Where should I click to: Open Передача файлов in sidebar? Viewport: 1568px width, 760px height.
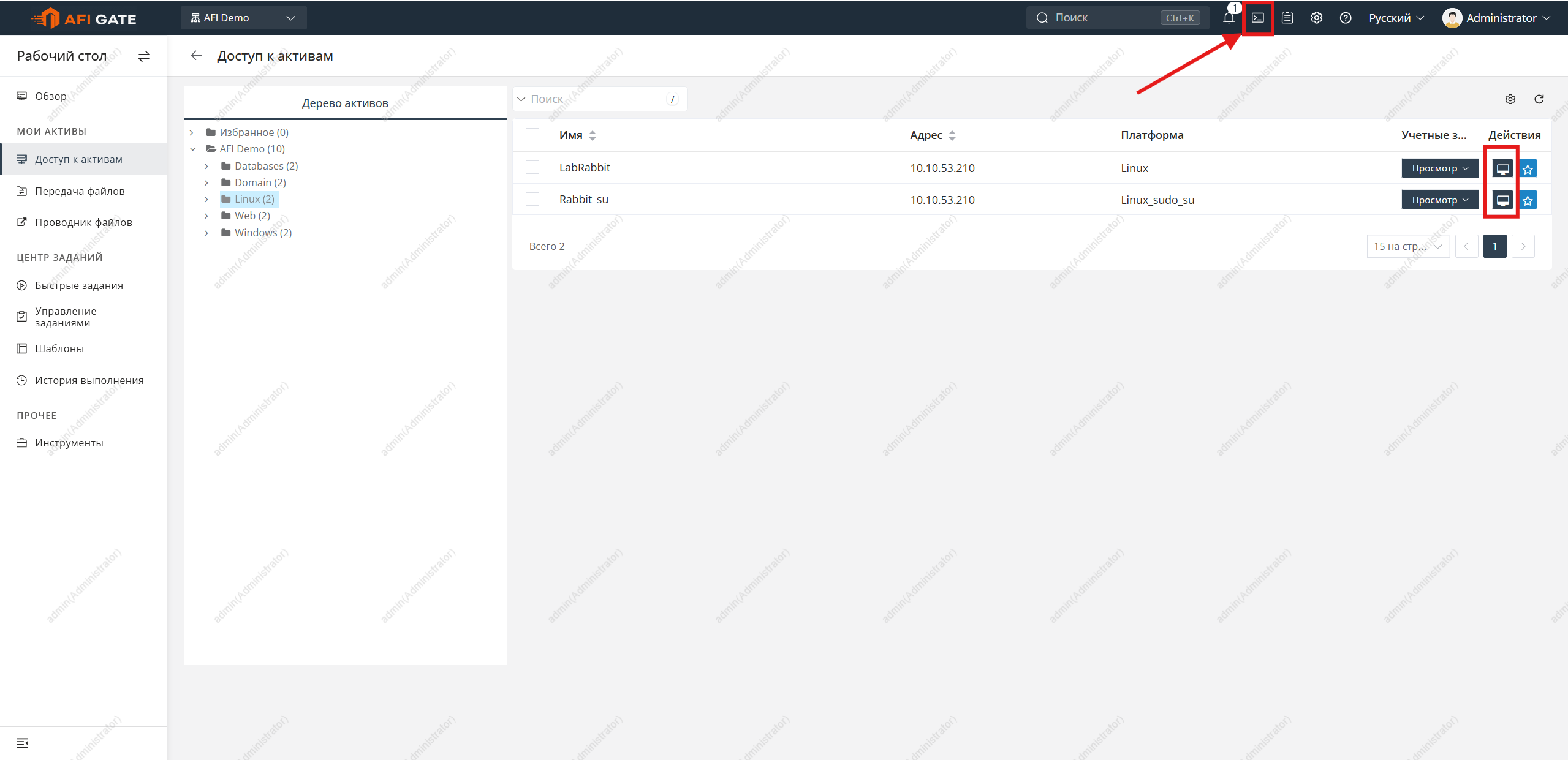click(84, 191)
